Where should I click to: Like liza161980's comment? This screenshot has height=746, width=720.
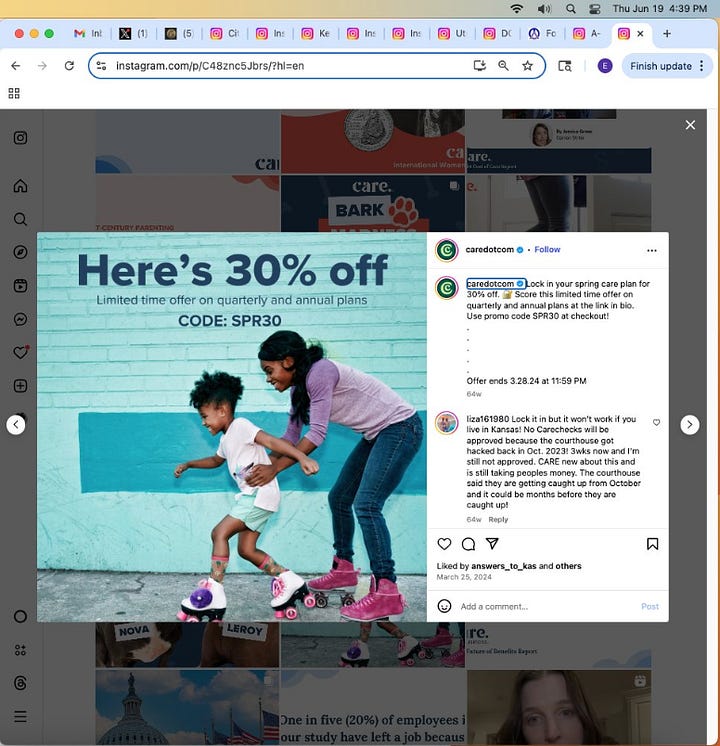click(x=656, y=422)
